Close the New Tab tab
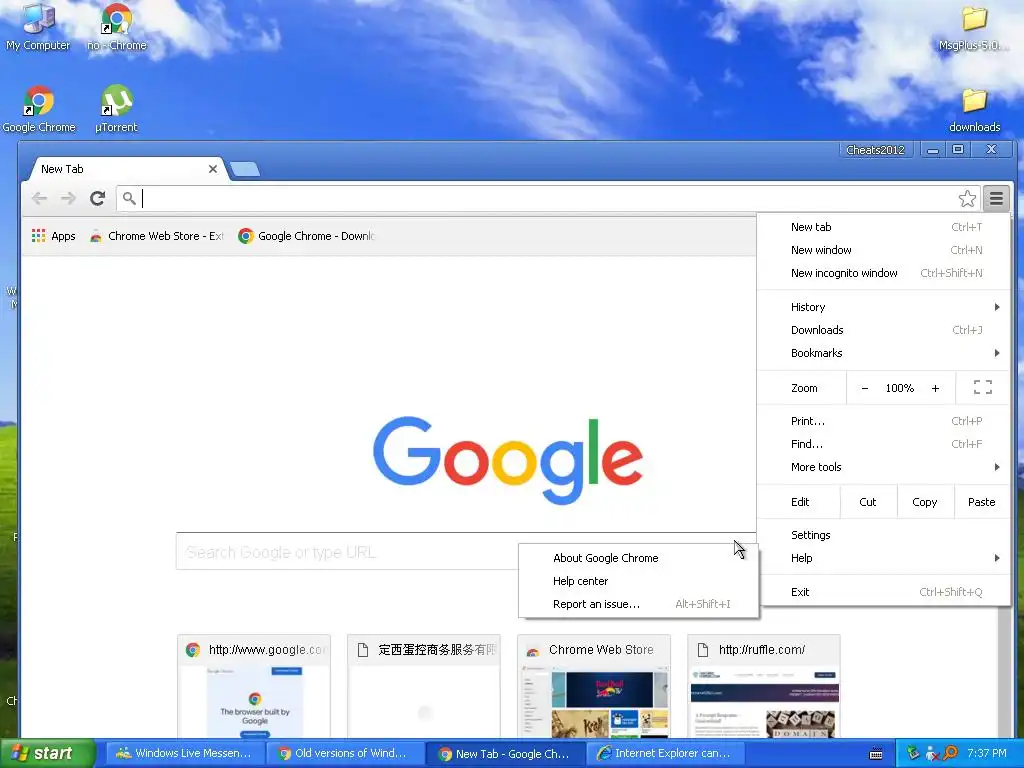Image resolution: width=1024 pixels, height=768 pixels. 212,169
